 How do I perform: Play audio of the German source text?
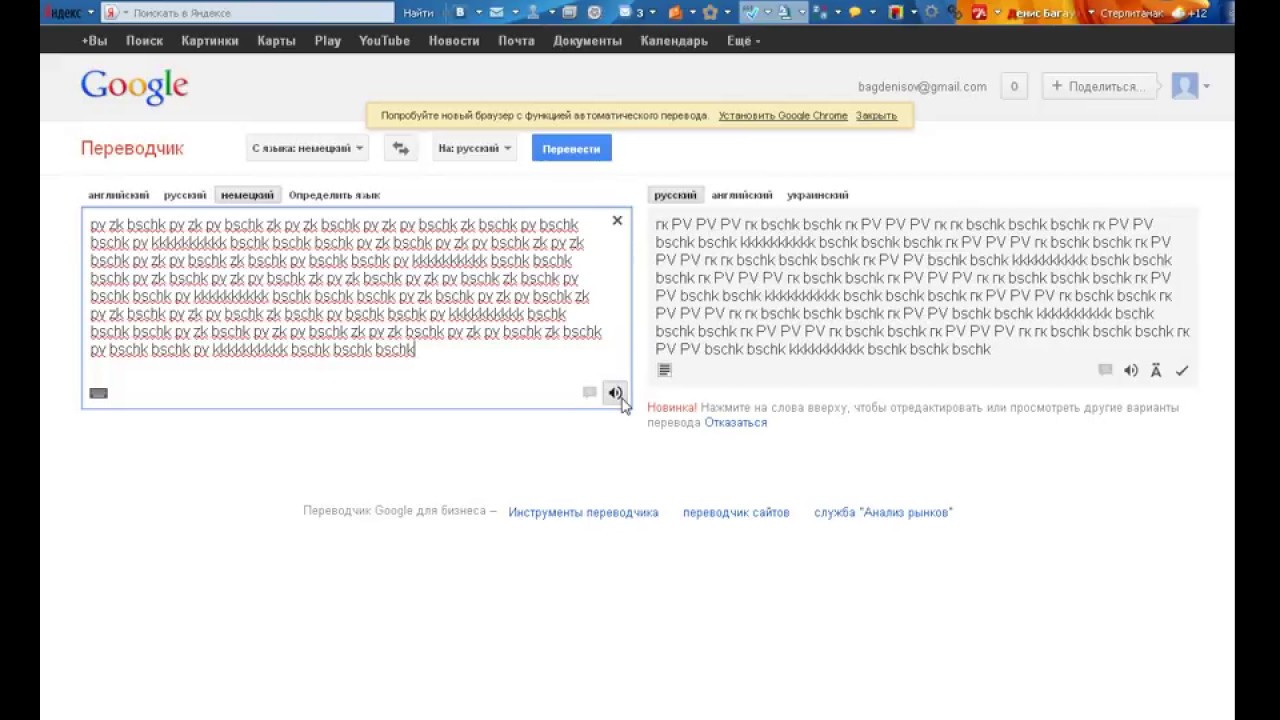pyautogui.click(x=615, y=393)
